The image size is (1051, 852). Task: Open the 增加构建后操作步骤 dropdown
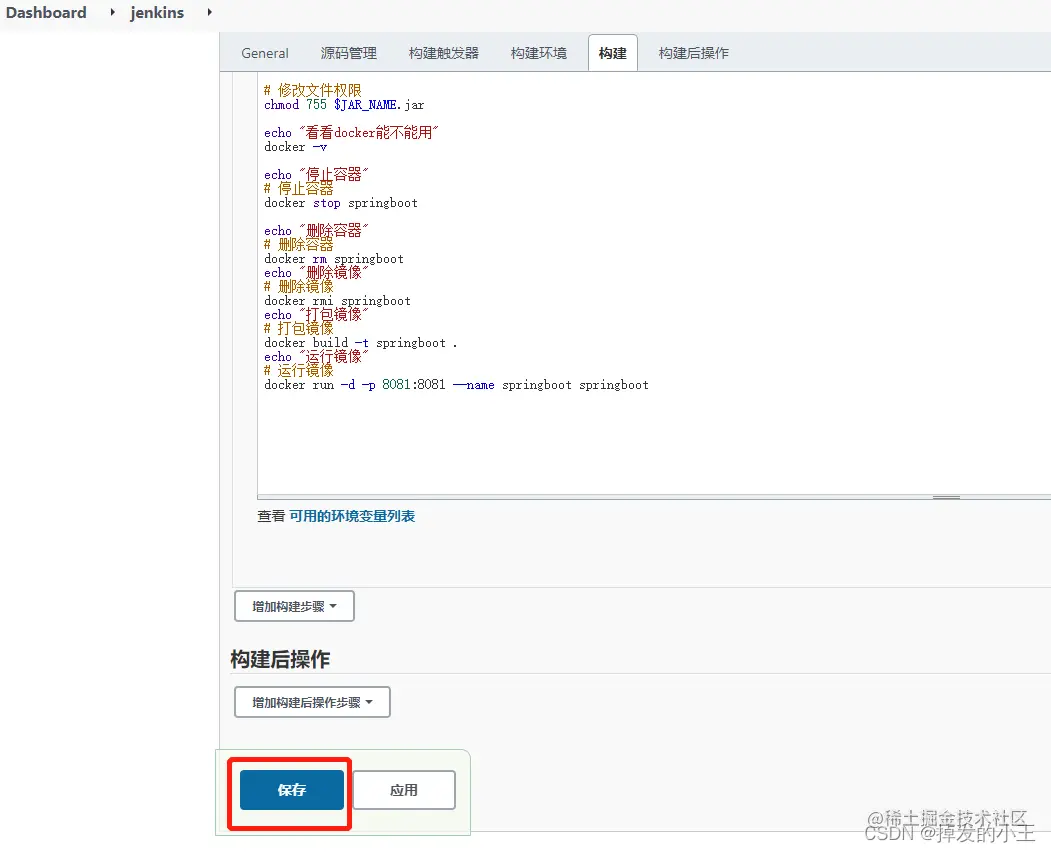(x=311, y=701)
